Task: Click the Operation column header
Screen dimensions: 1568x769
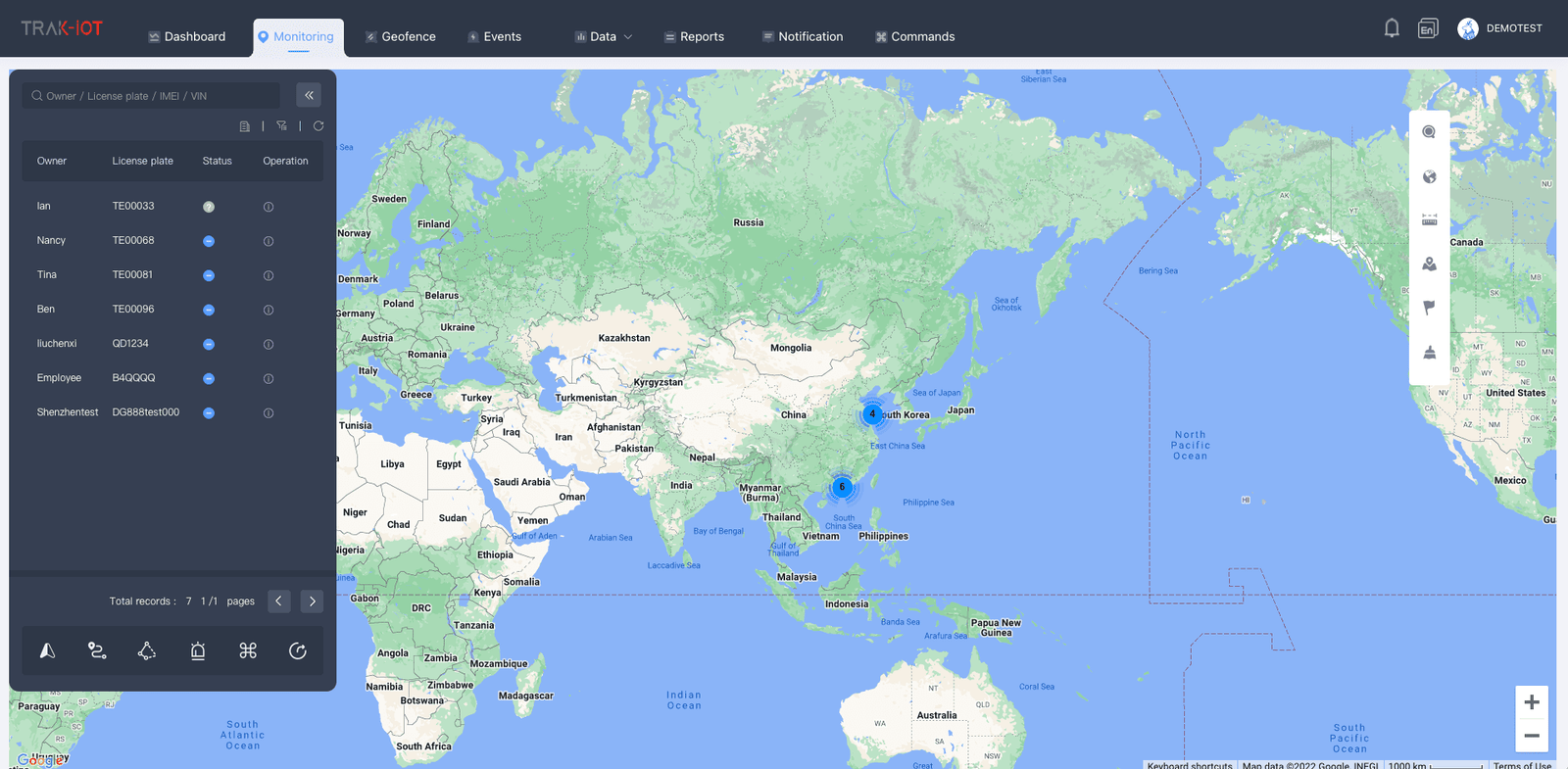Action: point(285,162)
